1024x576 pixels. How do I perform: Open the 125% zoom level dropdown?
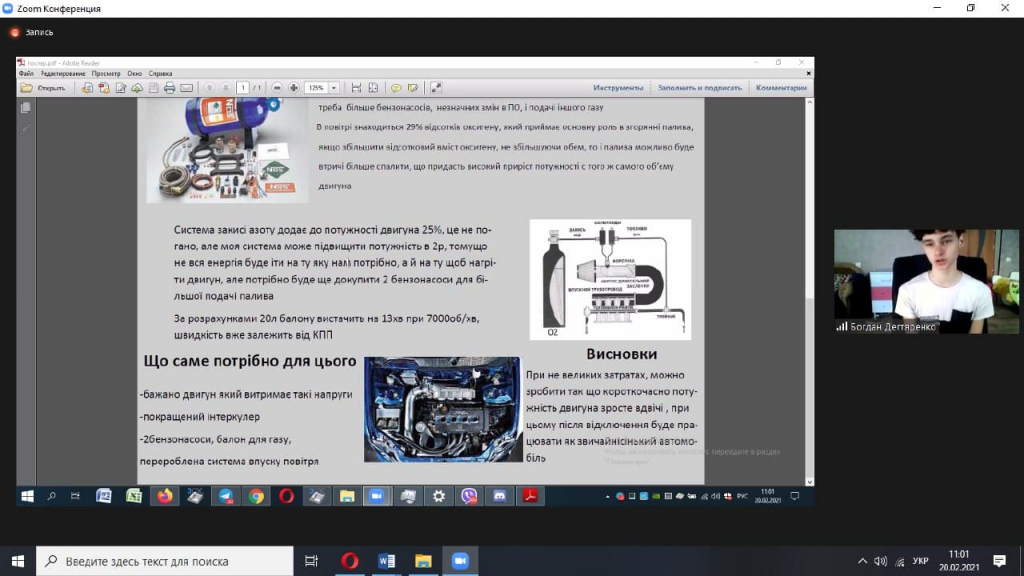click(333, 88)
